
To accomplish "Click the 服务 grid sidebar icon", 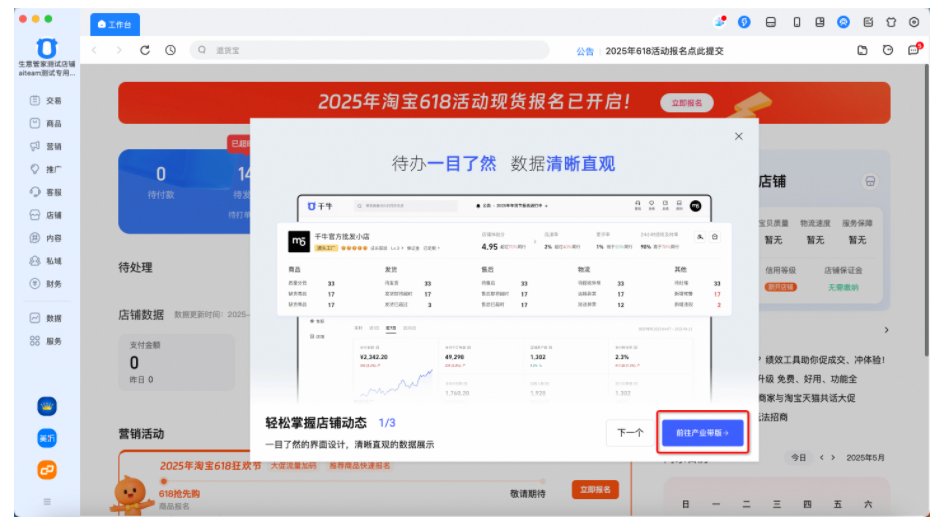I will pyautogui.click(x=35, y=341).
